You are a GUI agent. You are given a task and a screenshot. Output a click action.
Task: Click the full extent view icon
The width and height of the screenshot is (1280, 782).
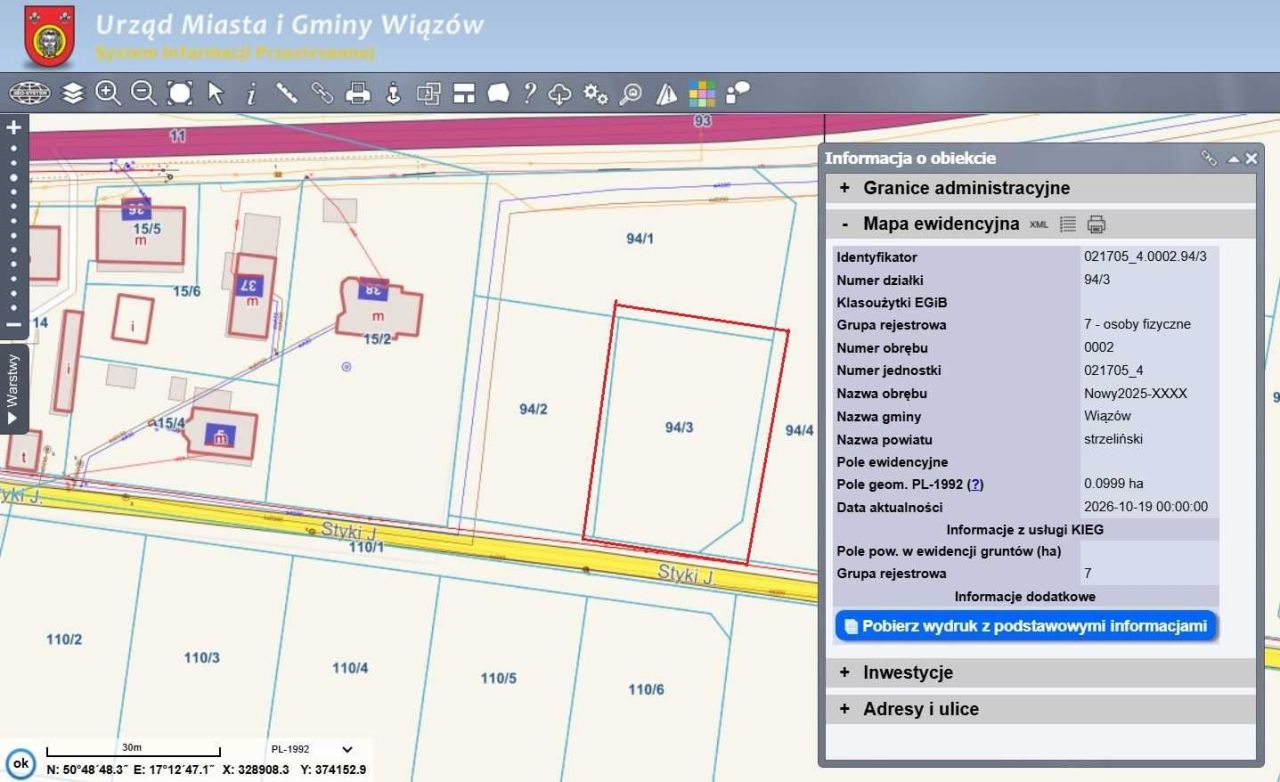pyautogui.click(x=180, y=93)
